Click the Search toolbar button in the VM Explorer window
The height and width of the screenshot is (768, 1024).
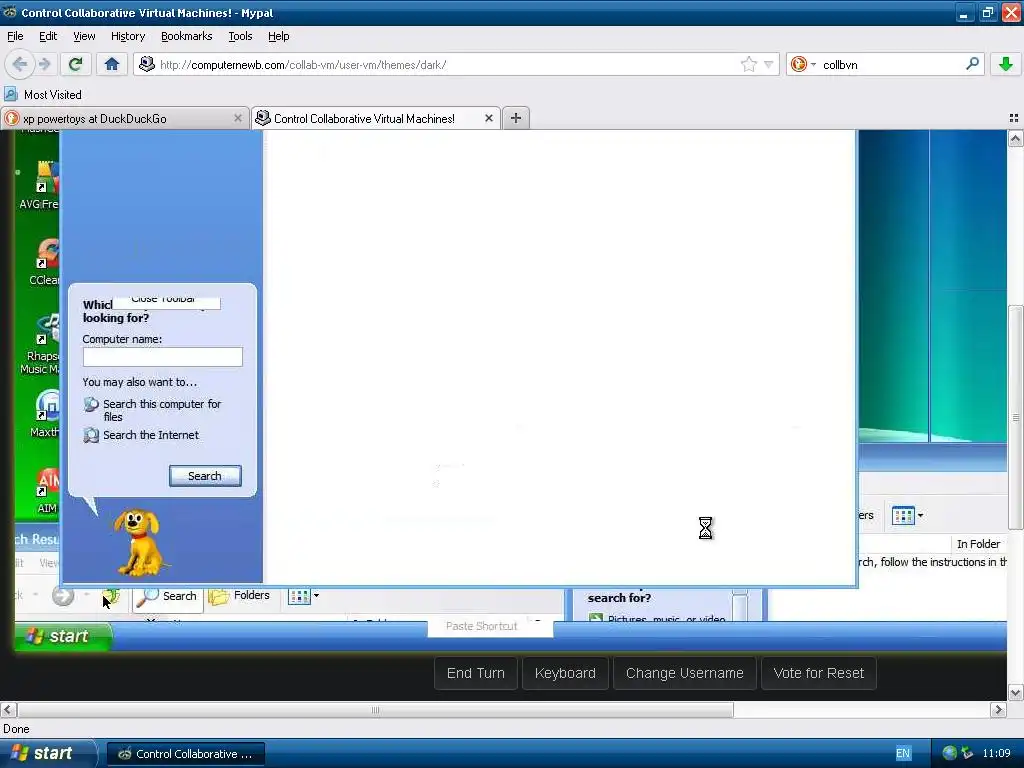167,596
